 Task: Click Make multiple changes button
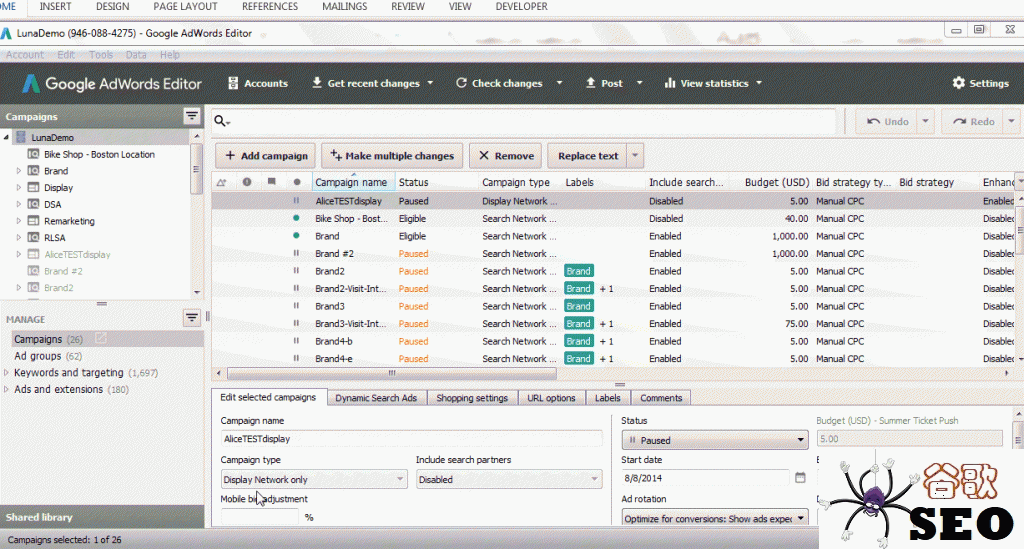392,155
